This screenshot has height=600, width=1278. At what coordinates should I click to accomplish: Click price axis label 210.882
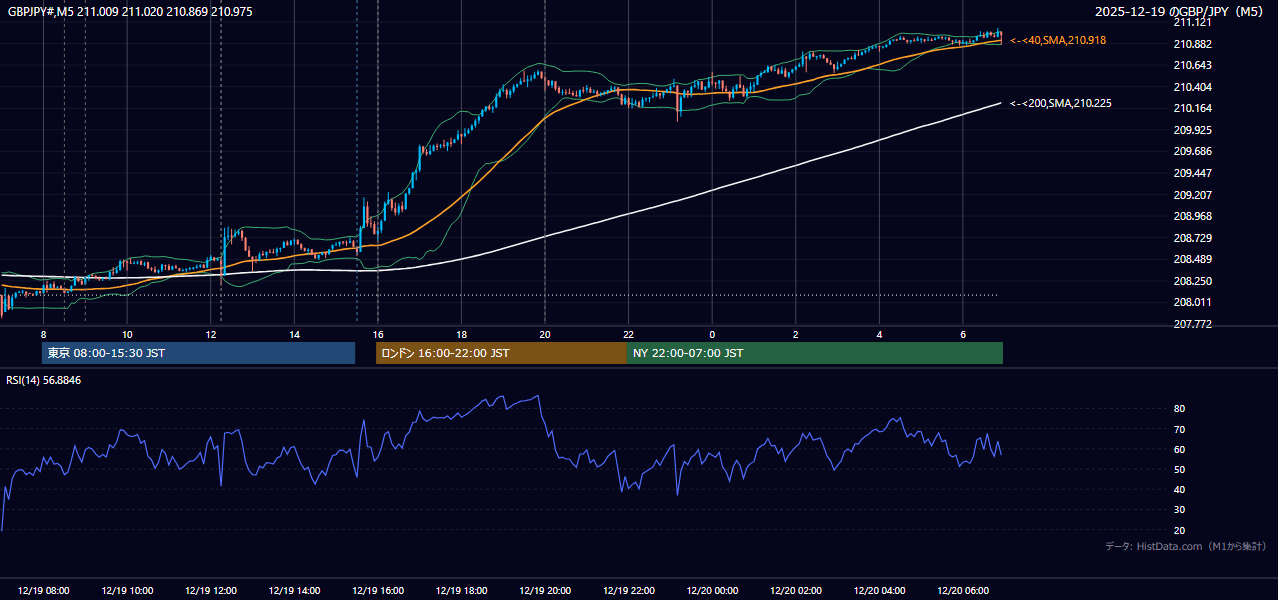click(1192, 44)
